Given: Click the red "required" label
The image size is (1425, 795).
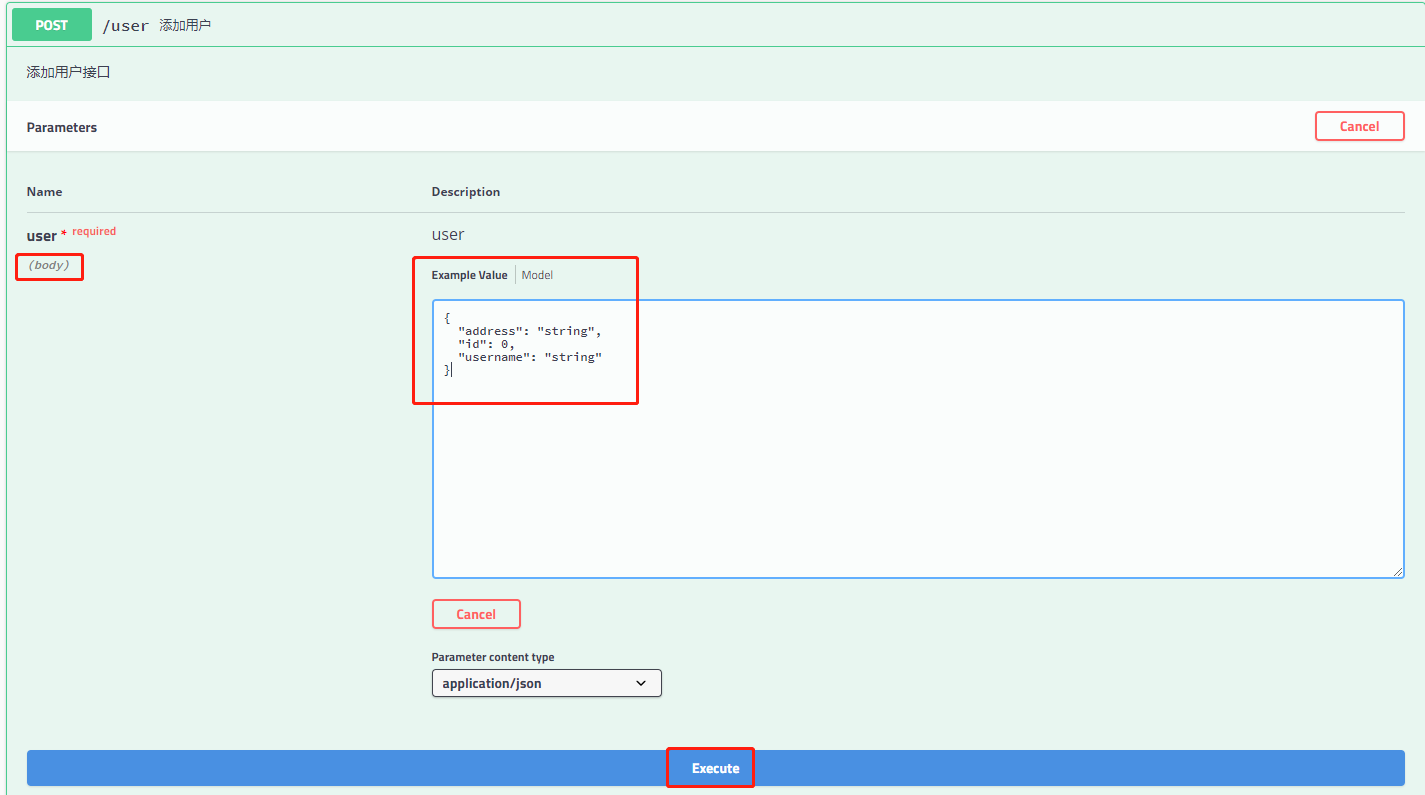Looking at the screenshot, I should tap(94, 231).
